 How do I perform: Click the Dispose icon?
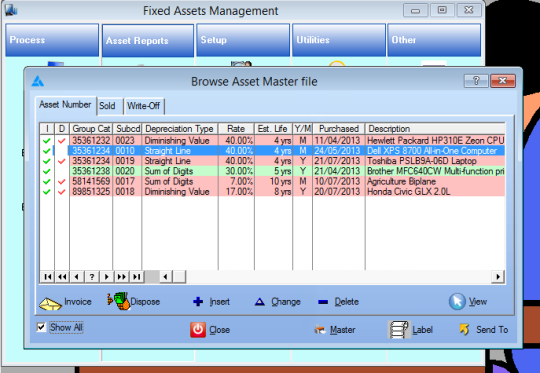pos(118,301)
